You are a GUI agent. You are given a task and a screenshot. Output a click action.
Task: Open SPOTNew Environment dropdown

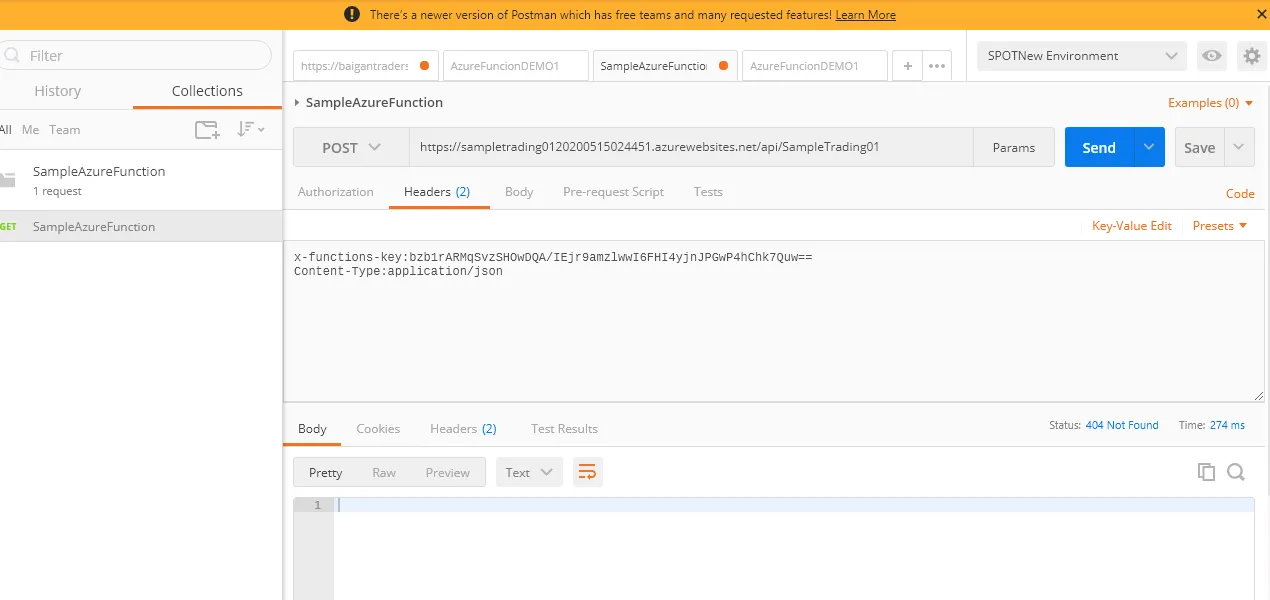tap(1082, 56)
